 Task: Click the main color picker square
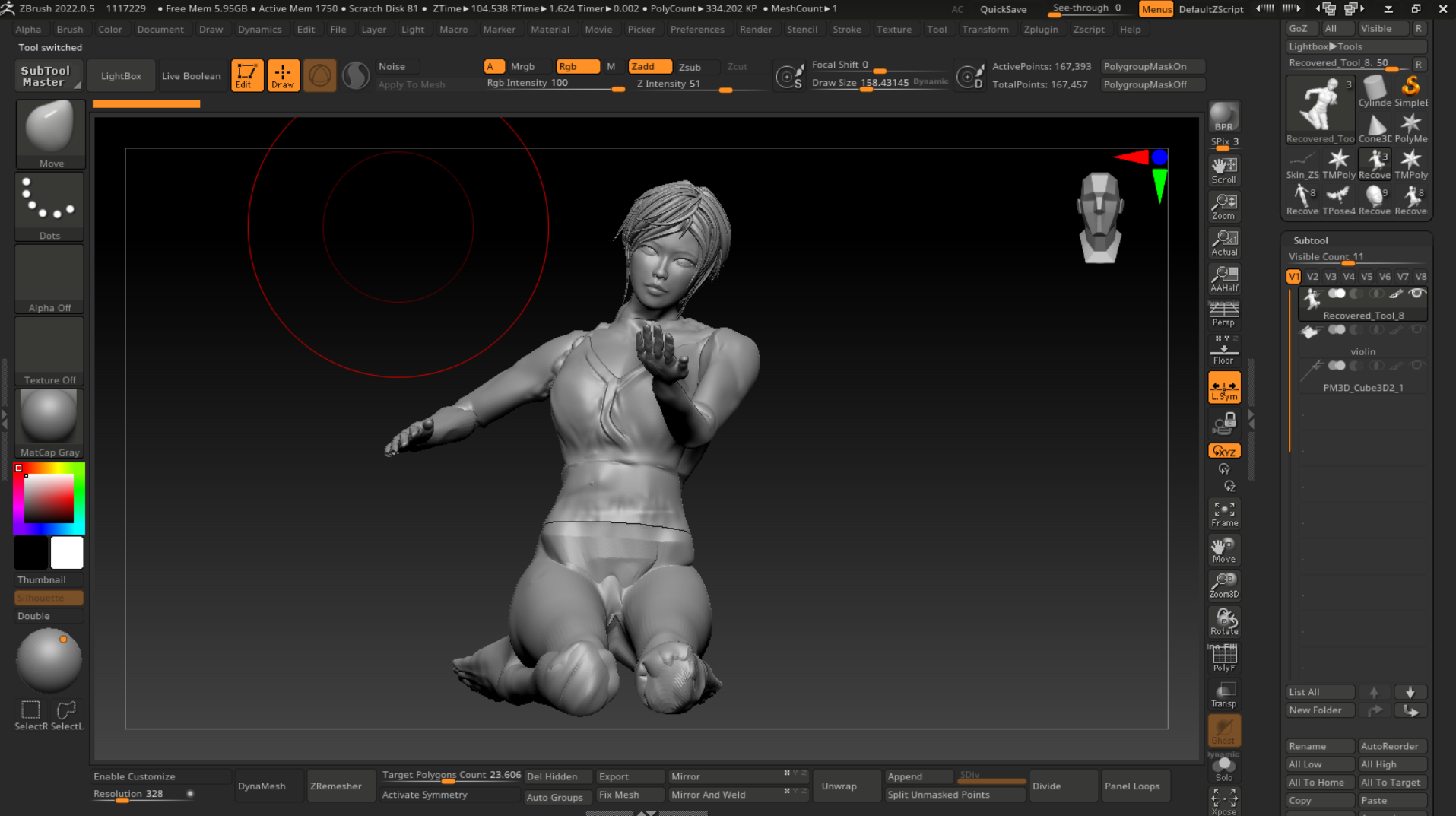(49, 499)
